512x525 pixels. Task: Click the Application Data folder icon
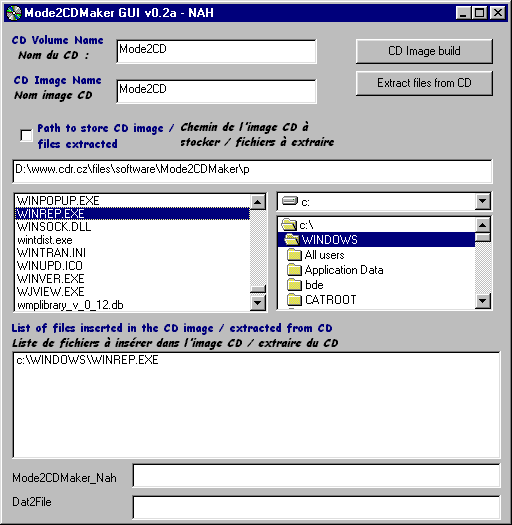click(295, 270)
